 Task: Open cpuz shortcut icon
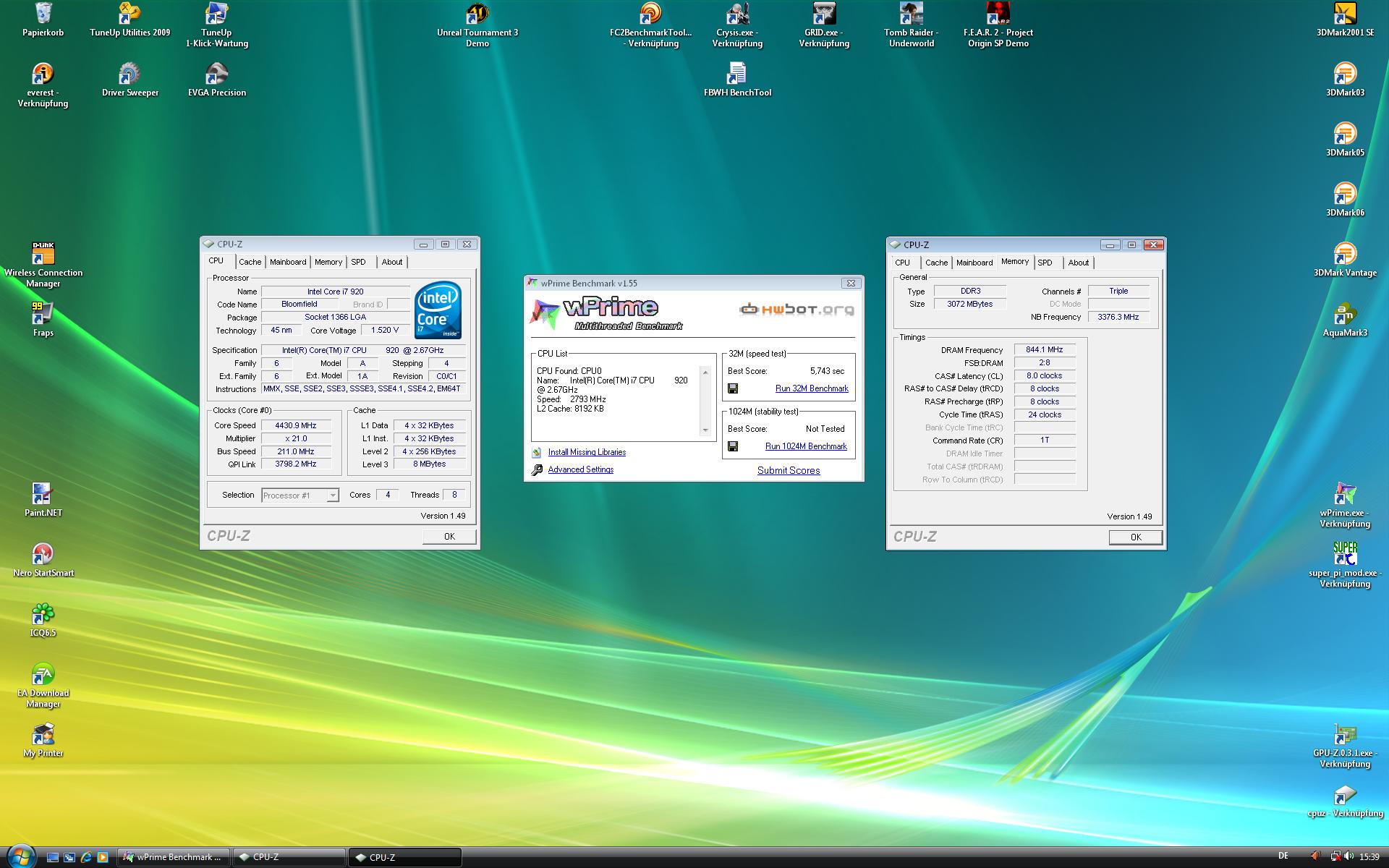[1345, 800]
